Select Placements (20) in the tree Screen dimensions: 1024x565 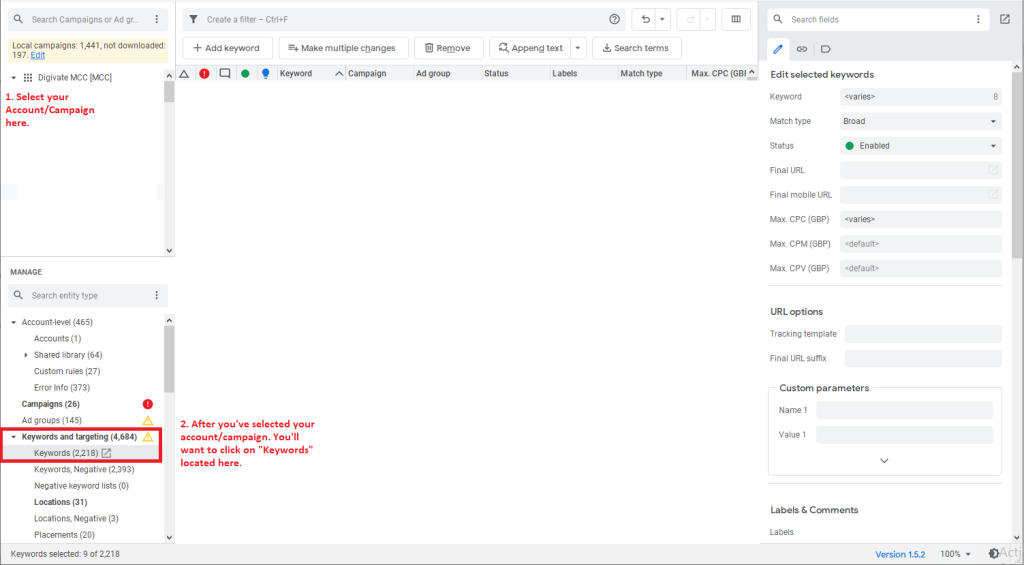[x=64, y=535]
